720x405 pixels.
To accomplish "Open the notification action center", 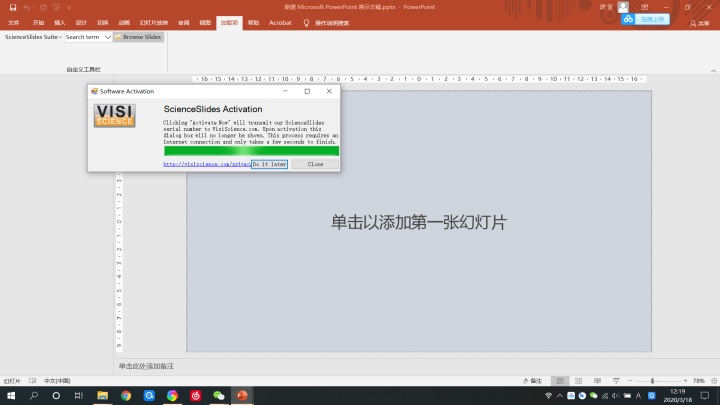I will pyautogui.click(x=705, y=395).
